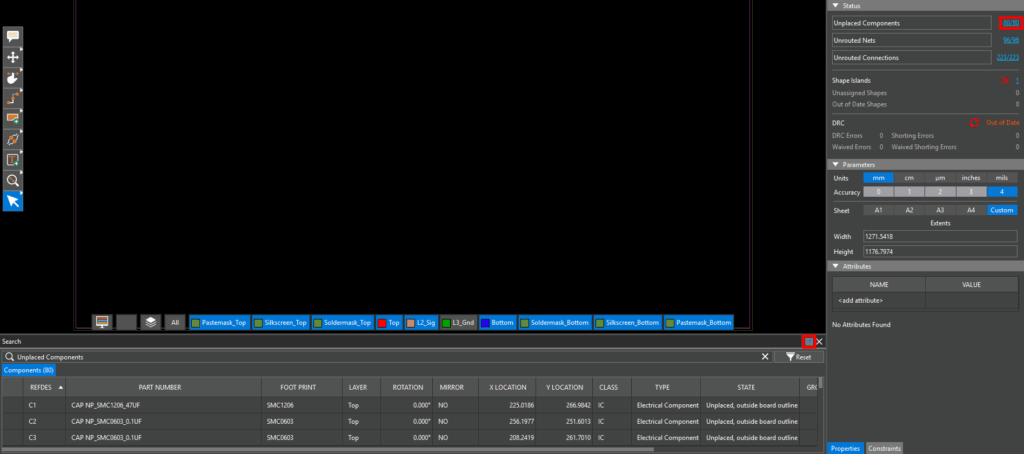The image size is (1024, 454).
Task: Toggle the Bottom layer visibility
Action: [498, 323]
